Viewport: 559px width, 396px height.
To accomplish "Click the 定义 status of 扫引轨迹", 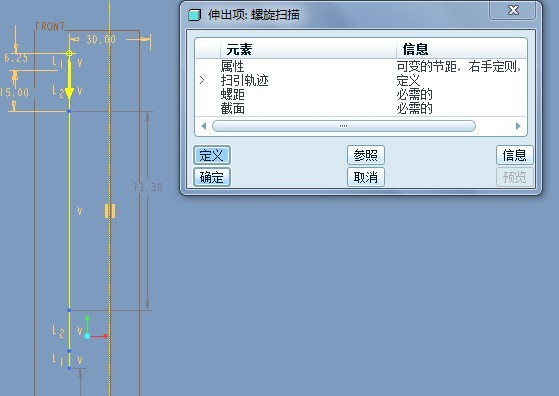I will (409, 80).
